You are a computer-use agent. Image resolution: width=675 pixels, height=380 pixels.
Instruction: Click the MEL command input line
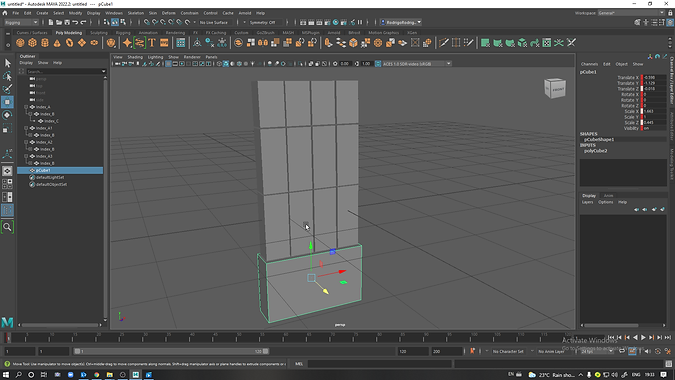(x=380, y=364)
